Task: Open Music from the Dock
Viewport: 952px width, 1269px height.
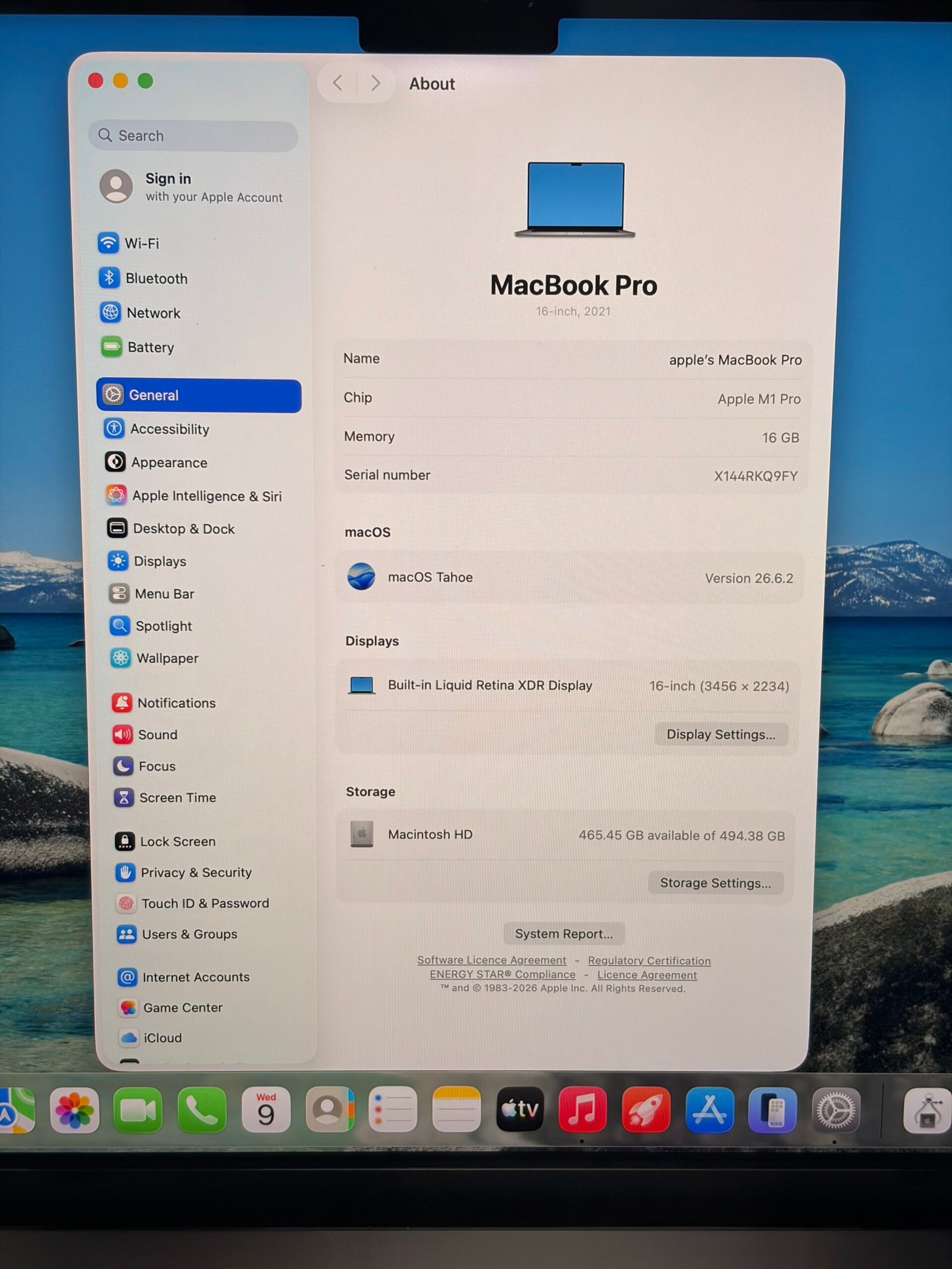Action: 583,1110
